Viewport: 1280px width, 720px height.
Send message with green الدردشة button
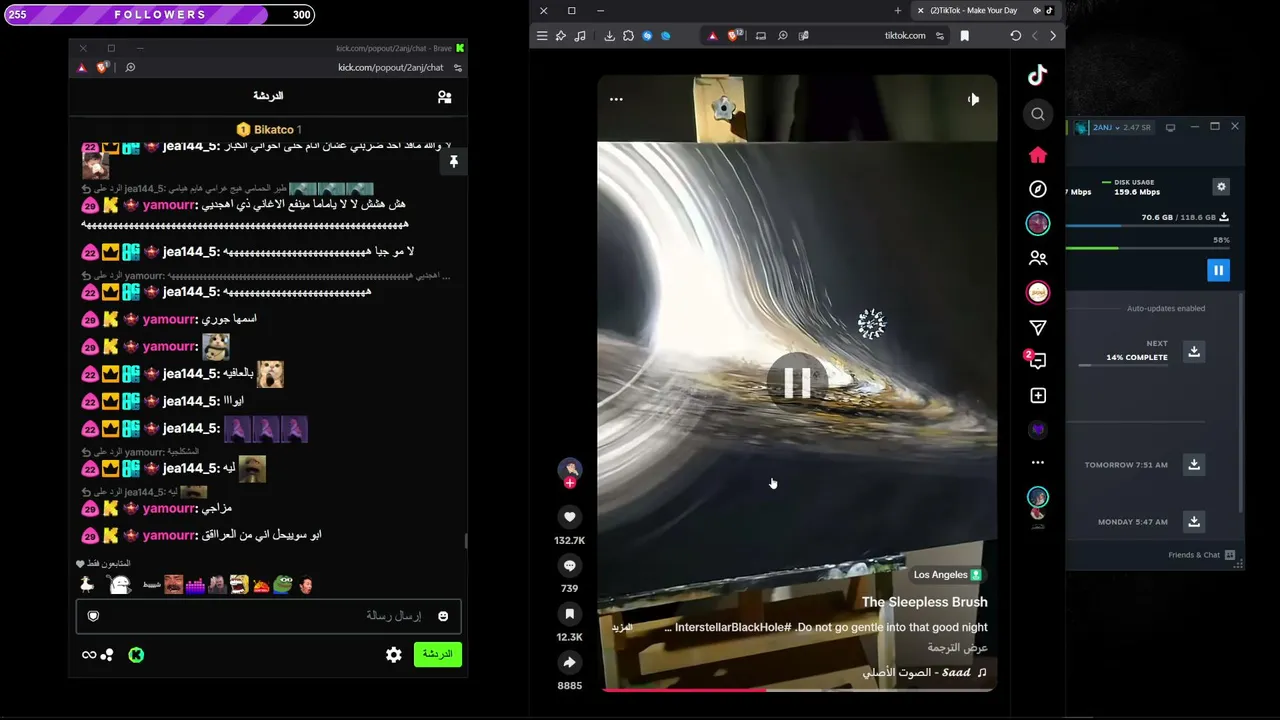438,654
